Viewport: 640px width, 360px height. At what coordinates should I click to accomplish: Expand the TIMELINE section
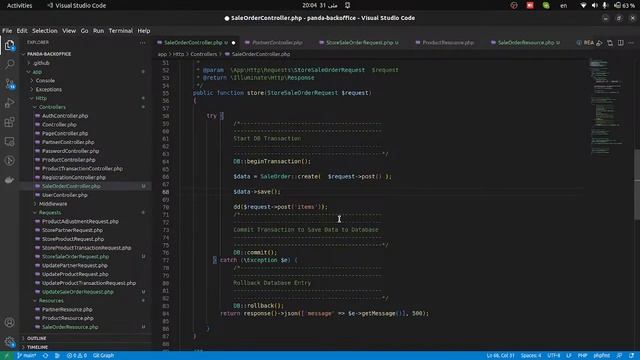pos(37,347)
